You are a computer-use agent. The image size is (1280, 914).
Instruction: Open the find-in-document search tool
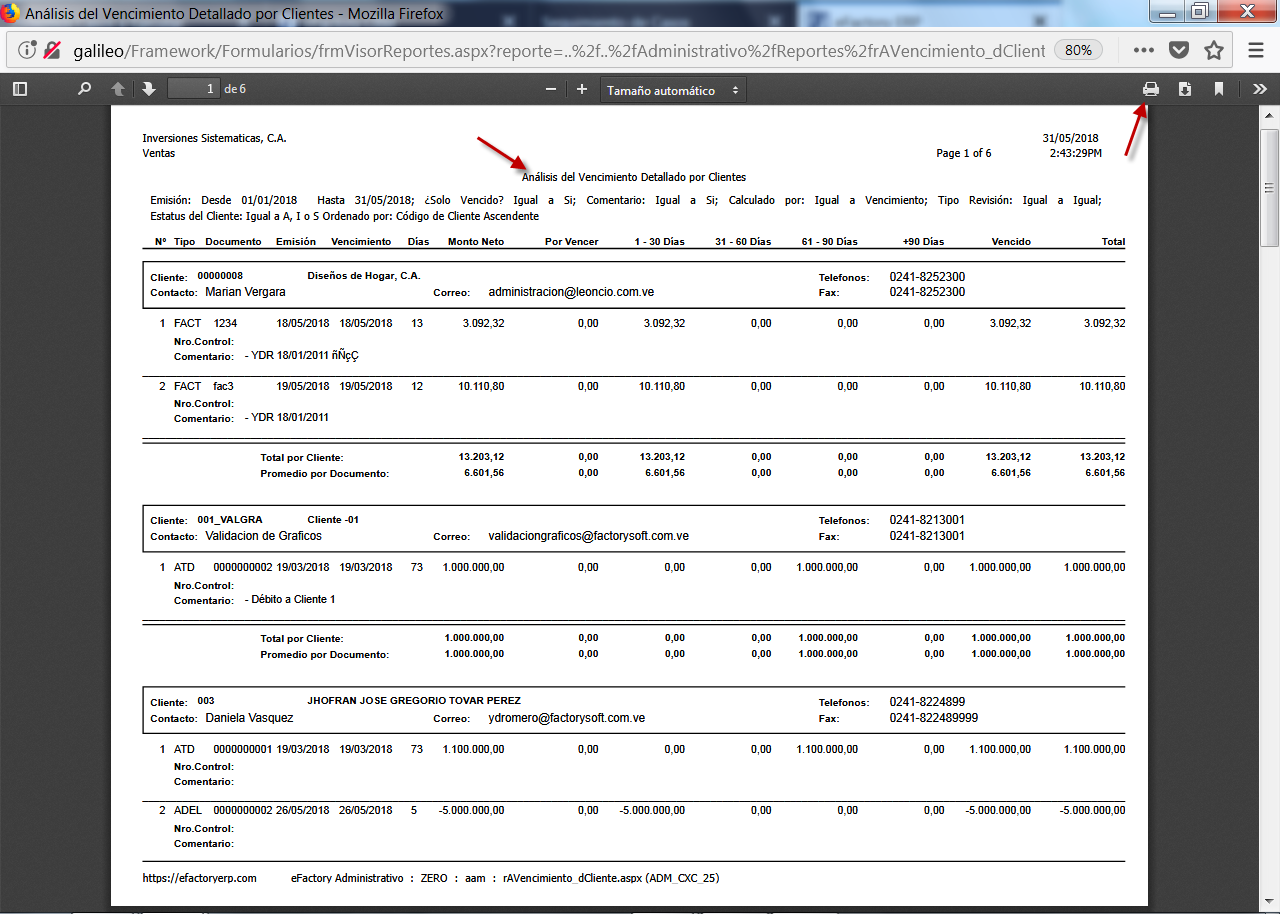(x=85, y=89)
